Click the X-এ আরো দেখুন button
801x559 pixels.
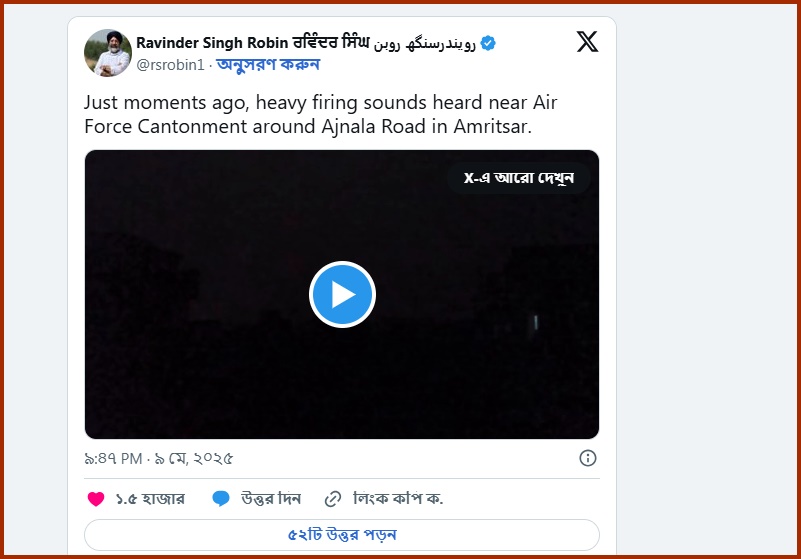[x=519, y=178]
